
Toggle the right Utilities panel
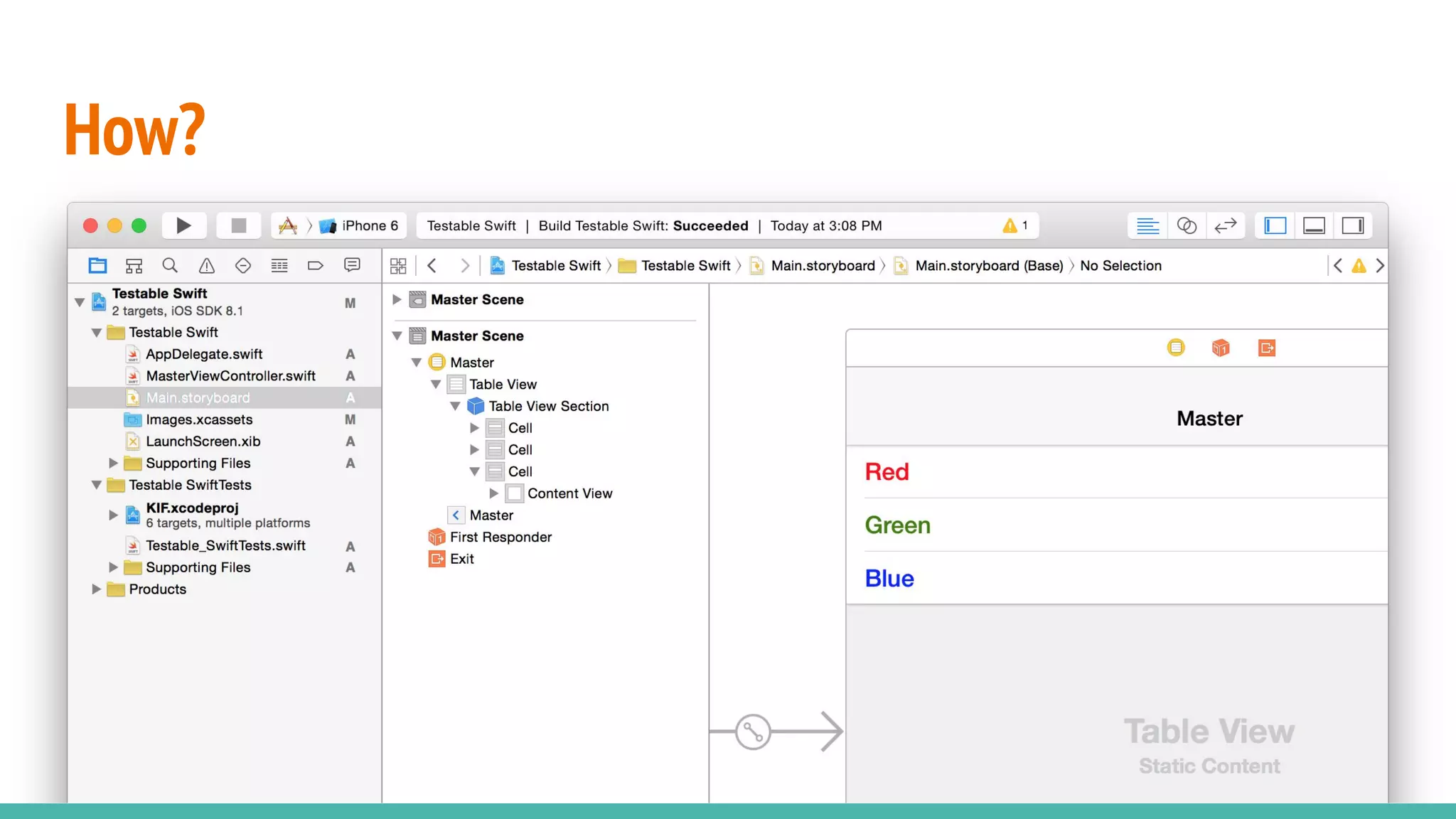coord(1352,225)
